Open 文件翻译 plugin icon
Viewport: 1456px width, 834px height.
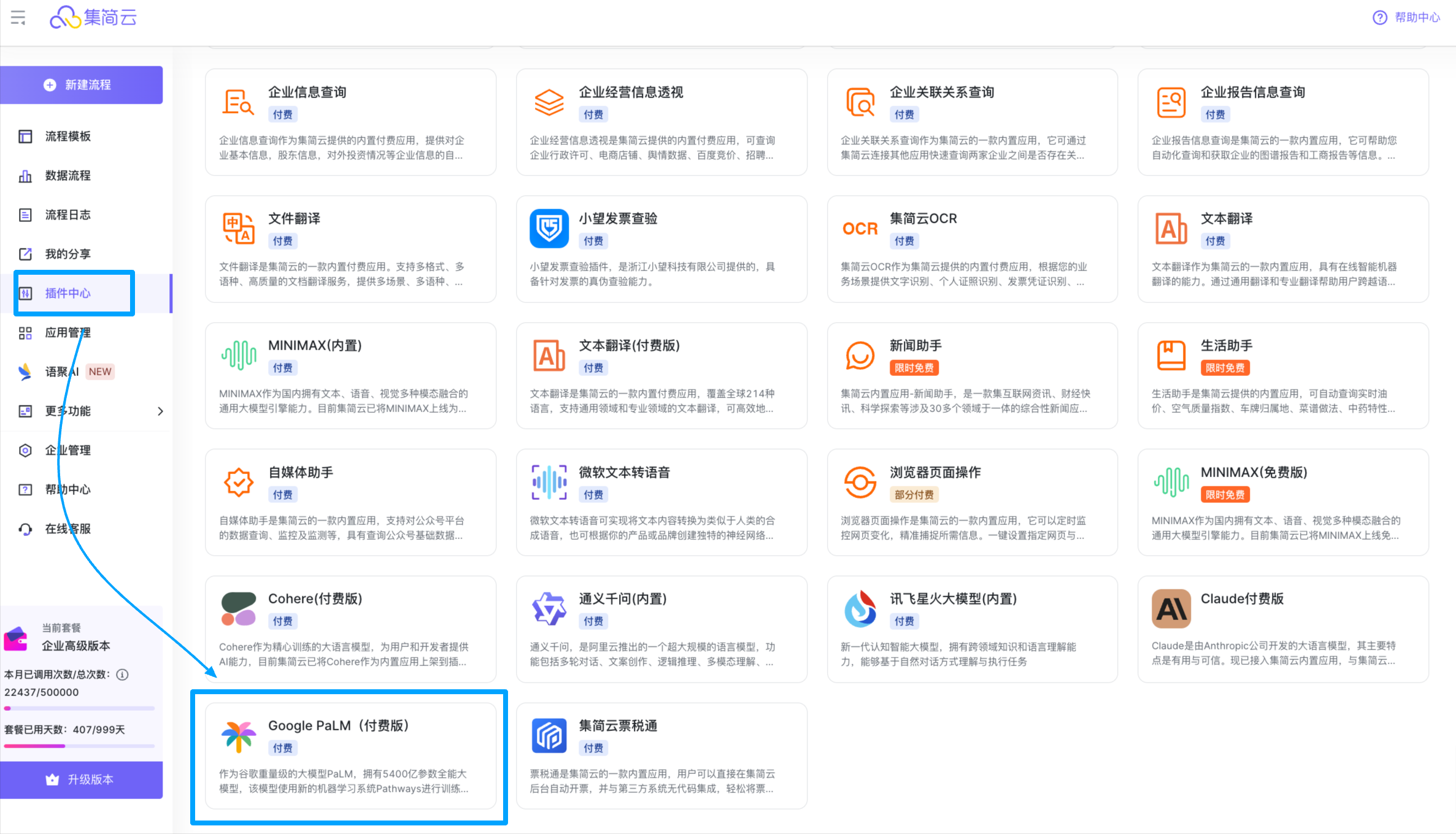(x=238, y=229)
